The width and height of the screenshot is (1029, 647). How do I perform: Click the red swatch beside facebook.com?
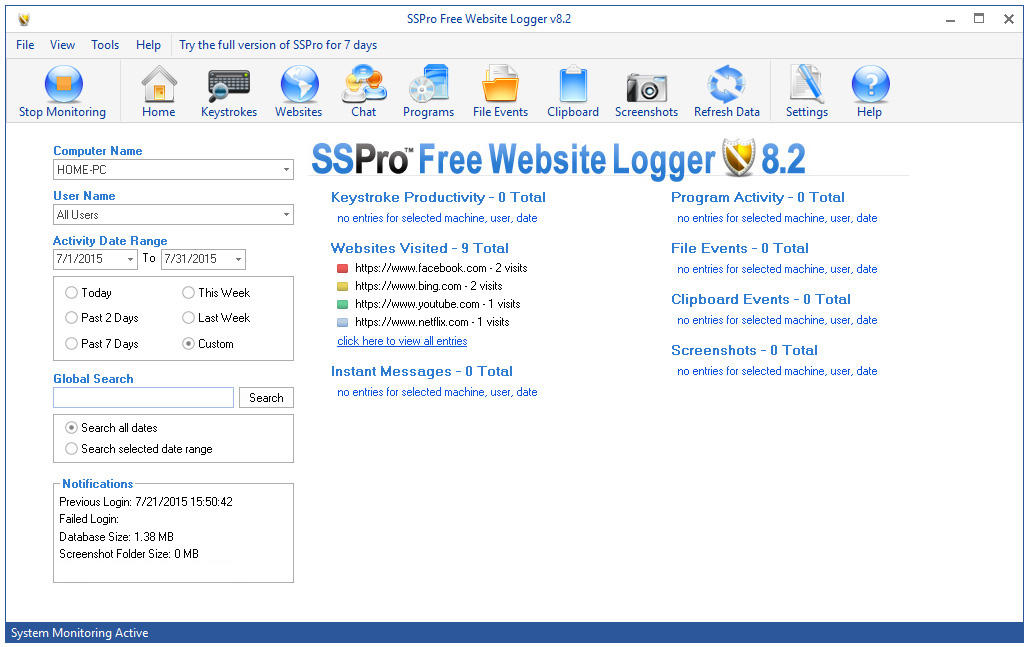point(342,268)
